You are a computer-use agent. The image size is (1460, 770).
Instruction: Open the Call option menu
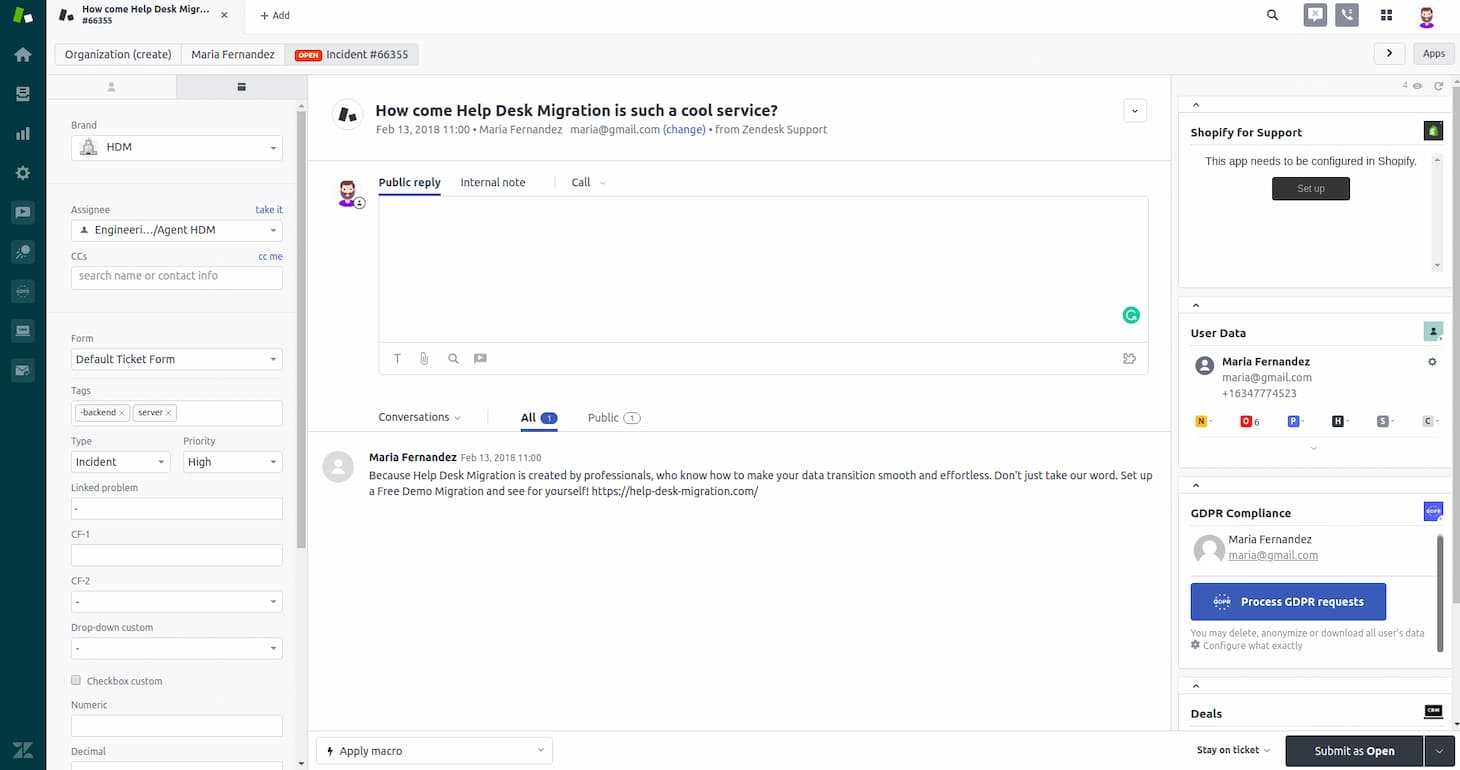click(588, 182)
